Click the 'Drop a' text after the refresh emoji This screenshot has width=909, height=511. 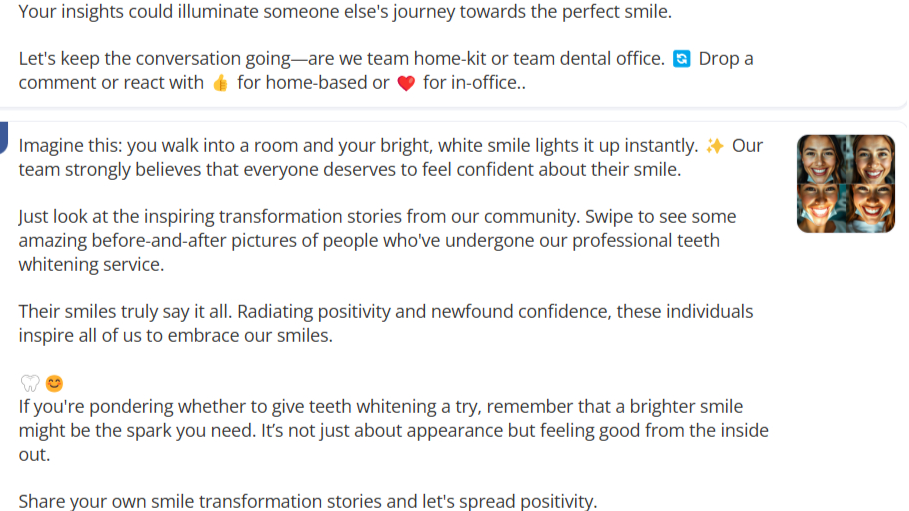point(726,59)
